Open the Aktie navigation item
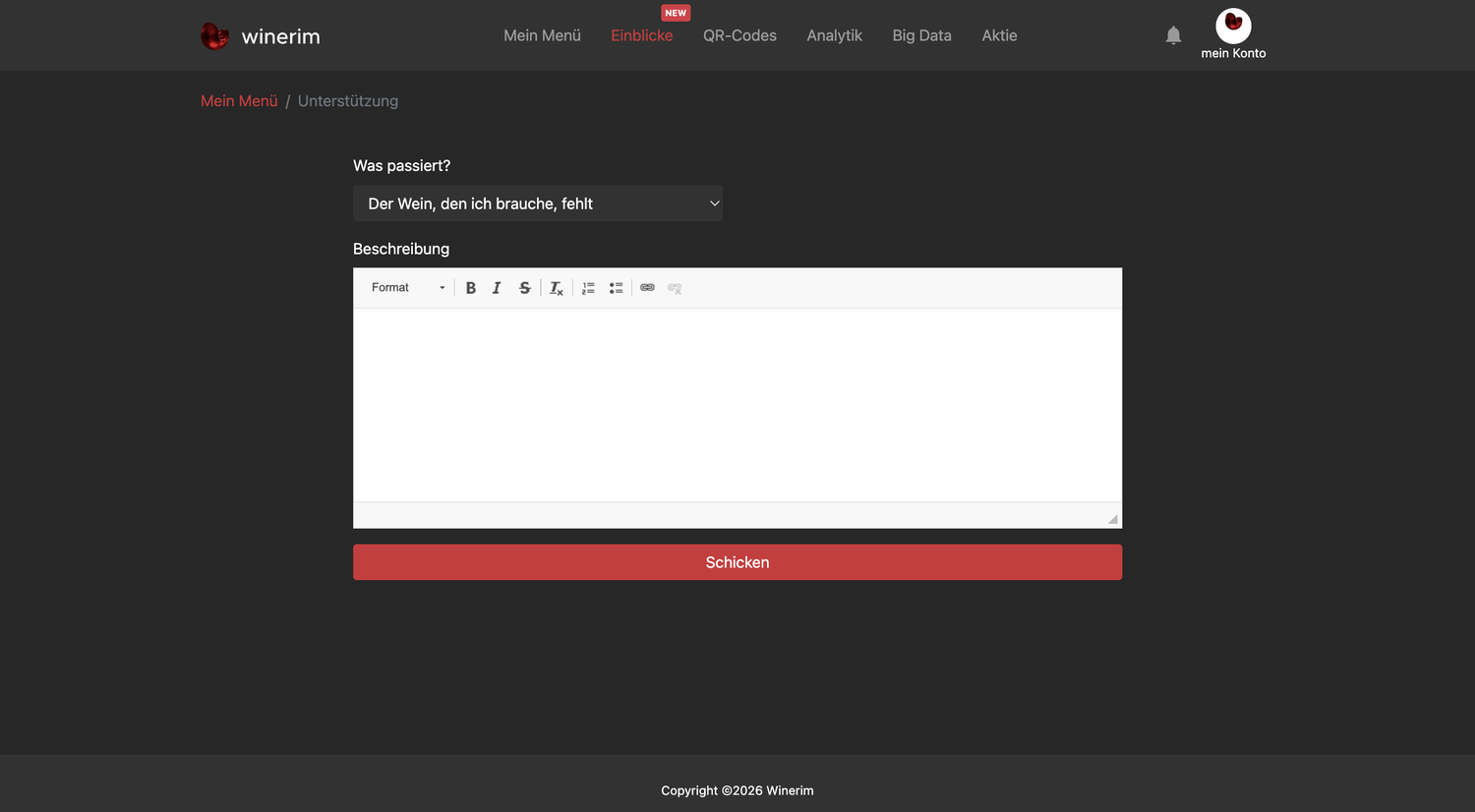Screen dimensions: 1475x812 (999, 35)
